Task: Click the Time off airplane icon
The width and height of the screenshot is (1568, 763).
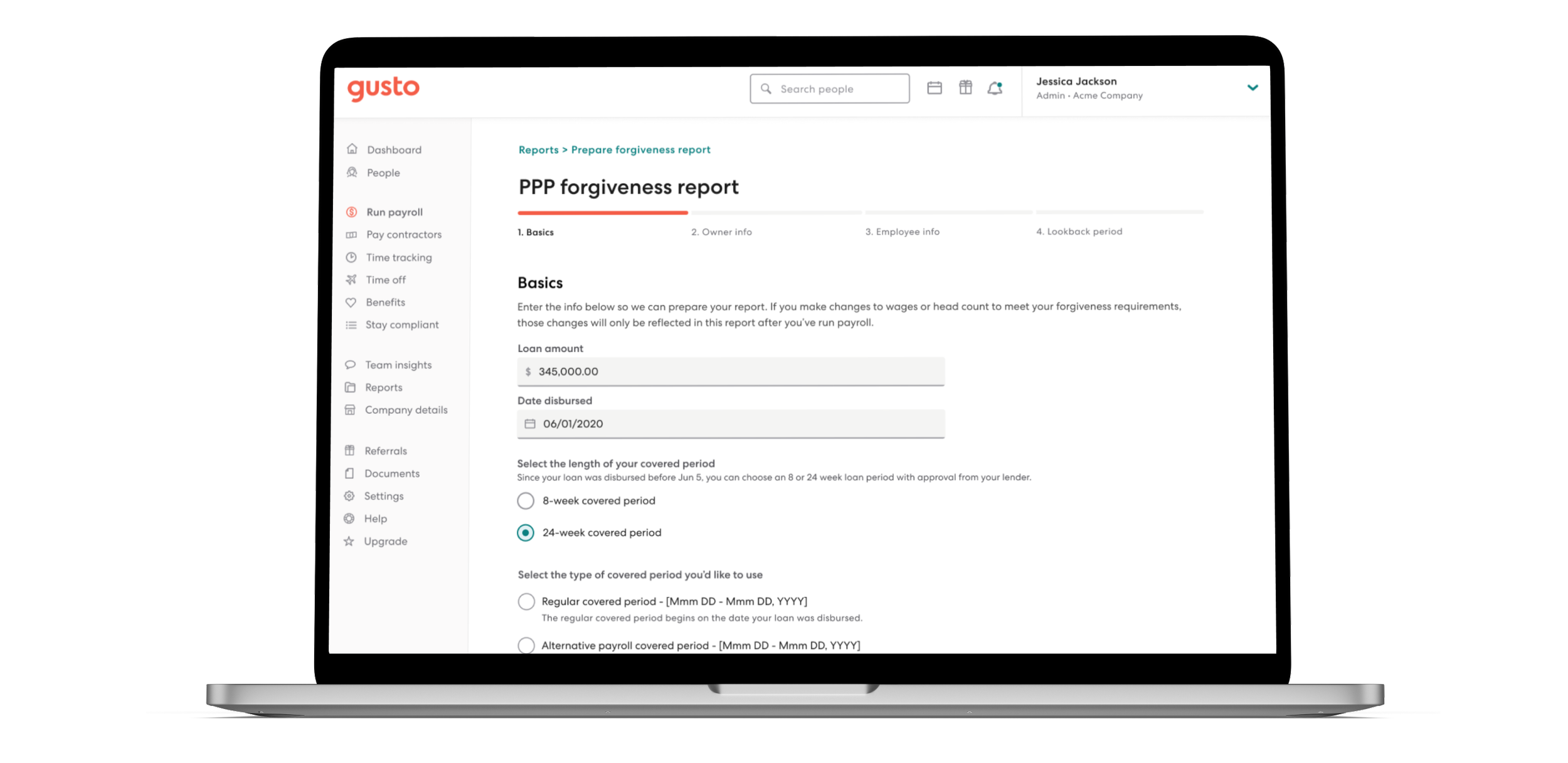Action: click(x=351, y=280)
